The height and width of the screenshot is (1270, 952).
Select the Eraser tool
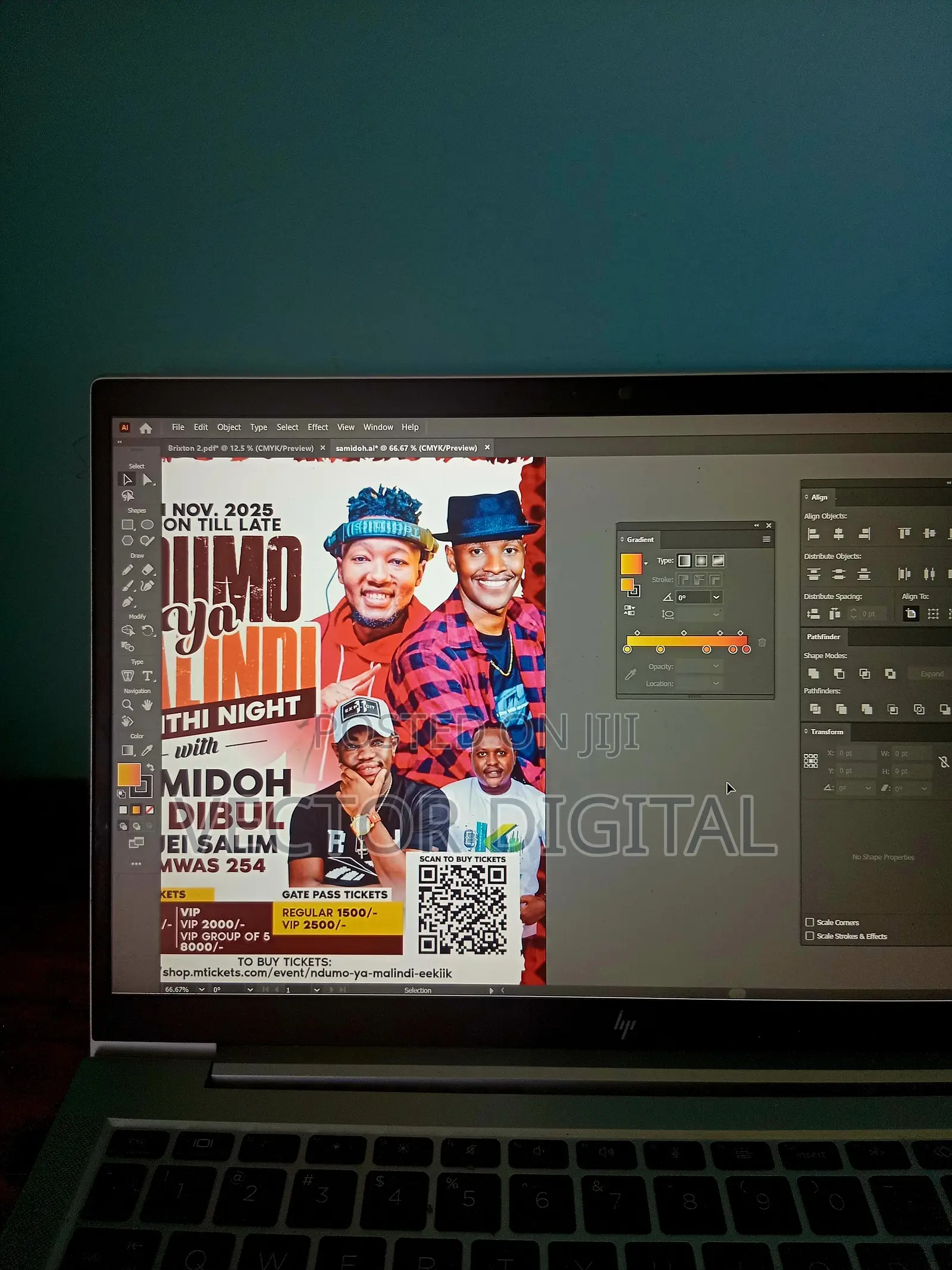pyautogui.click(x=148, y=570)
